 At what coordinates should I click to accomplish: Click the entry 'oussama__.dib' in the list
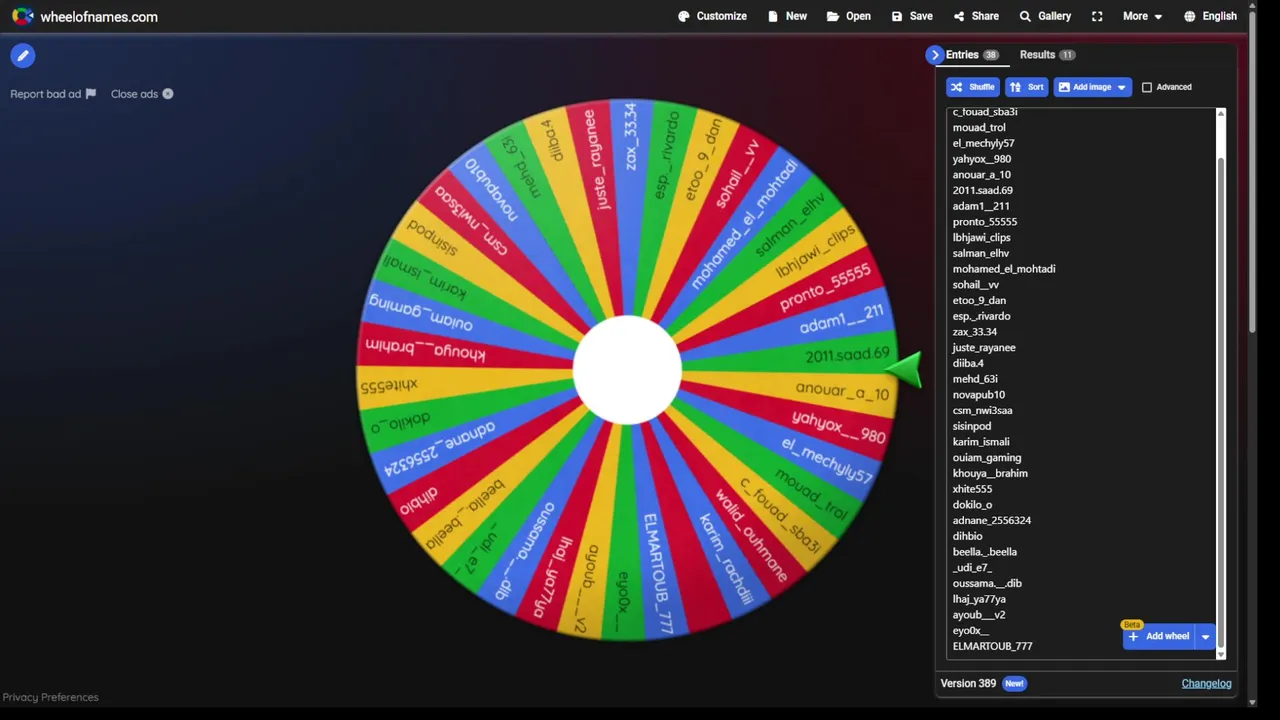click(x=986, y=584)
